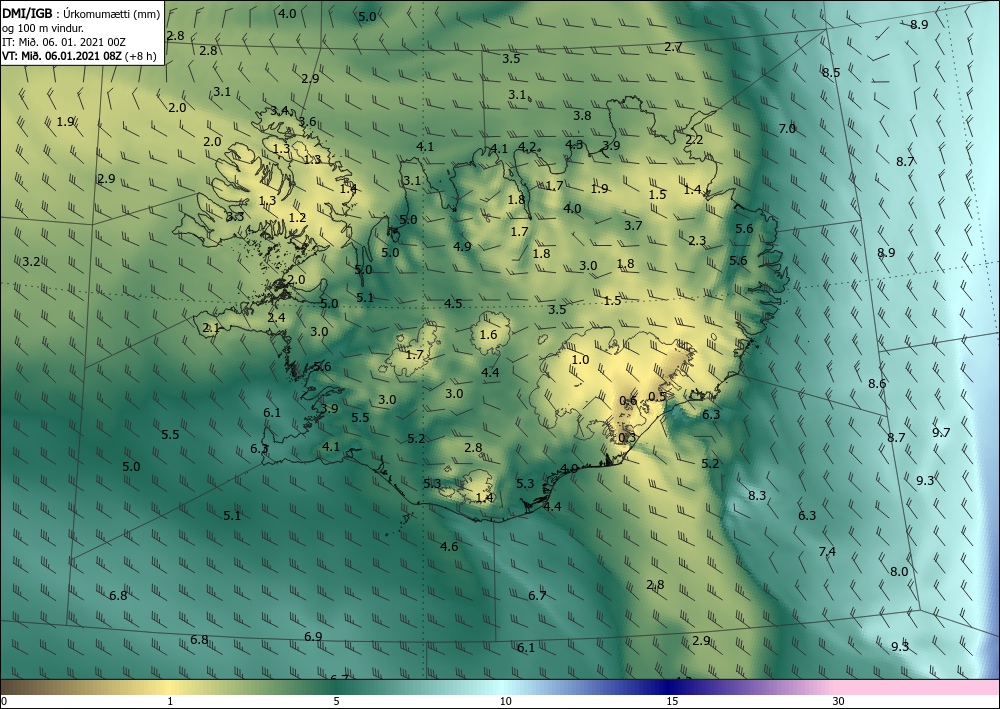Click the 3.6 precipitation value
The height and width of the screenshot is (709, 1000).
[307, 122]
